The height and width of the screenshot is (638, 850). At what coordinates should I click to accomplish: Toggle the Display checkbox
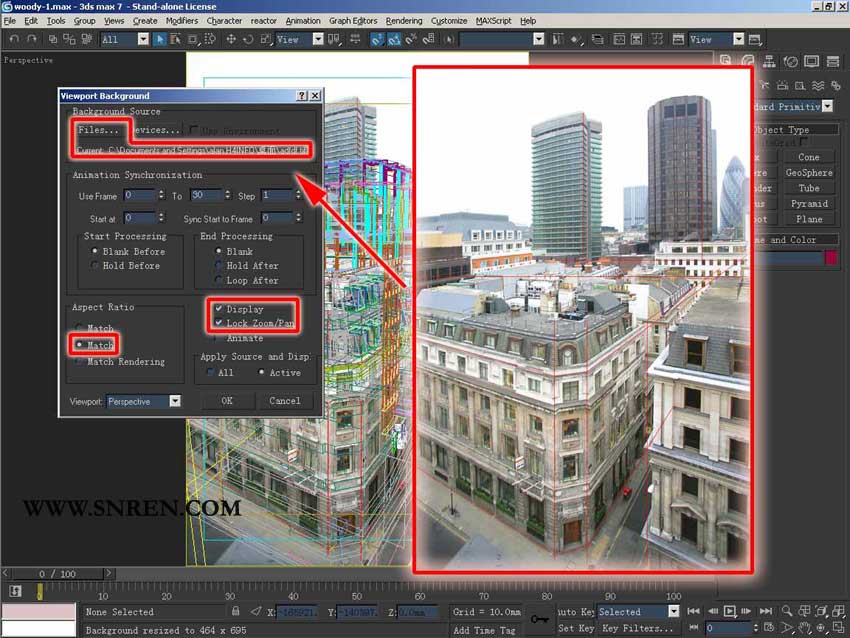click(219, 309)
